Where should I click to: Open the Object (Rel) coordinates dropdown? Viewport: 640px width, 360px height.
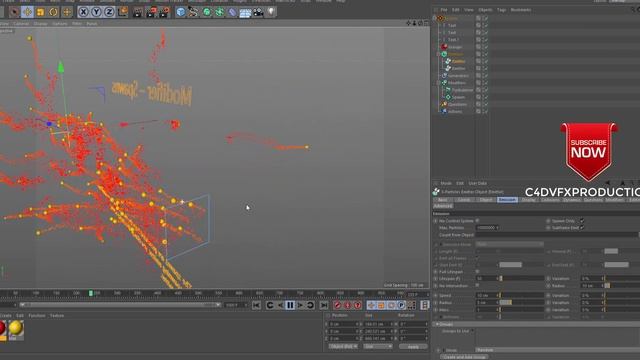[x=343, y=347]
